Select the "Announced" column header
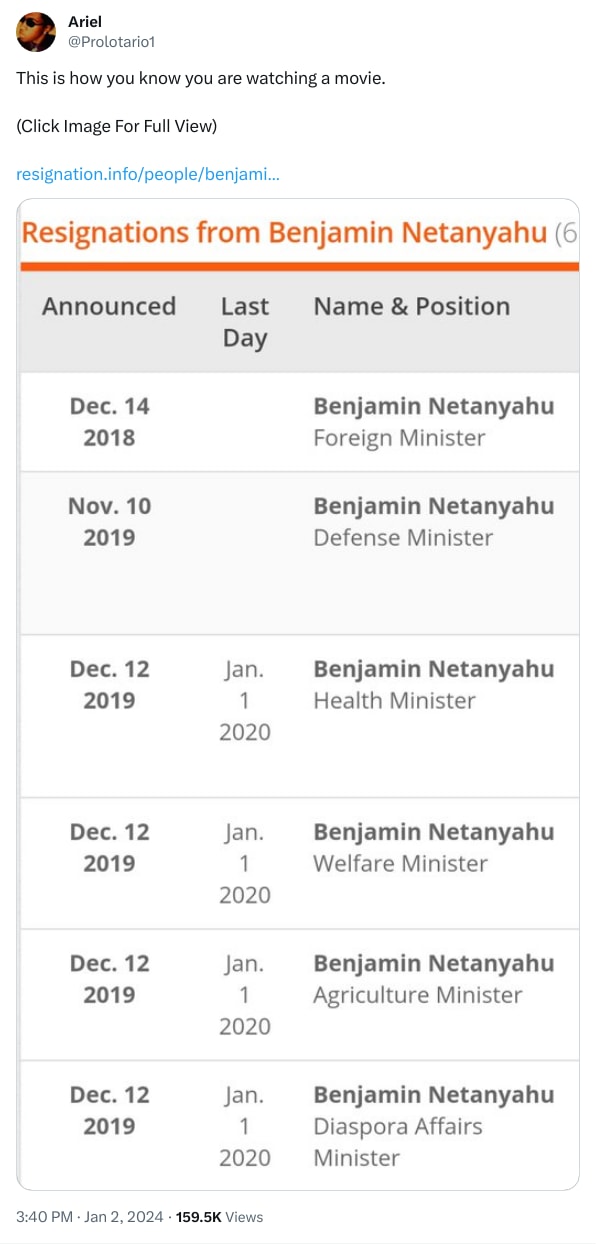The height and width of the screenshot is (1244, 611). [x=109, y=306]
